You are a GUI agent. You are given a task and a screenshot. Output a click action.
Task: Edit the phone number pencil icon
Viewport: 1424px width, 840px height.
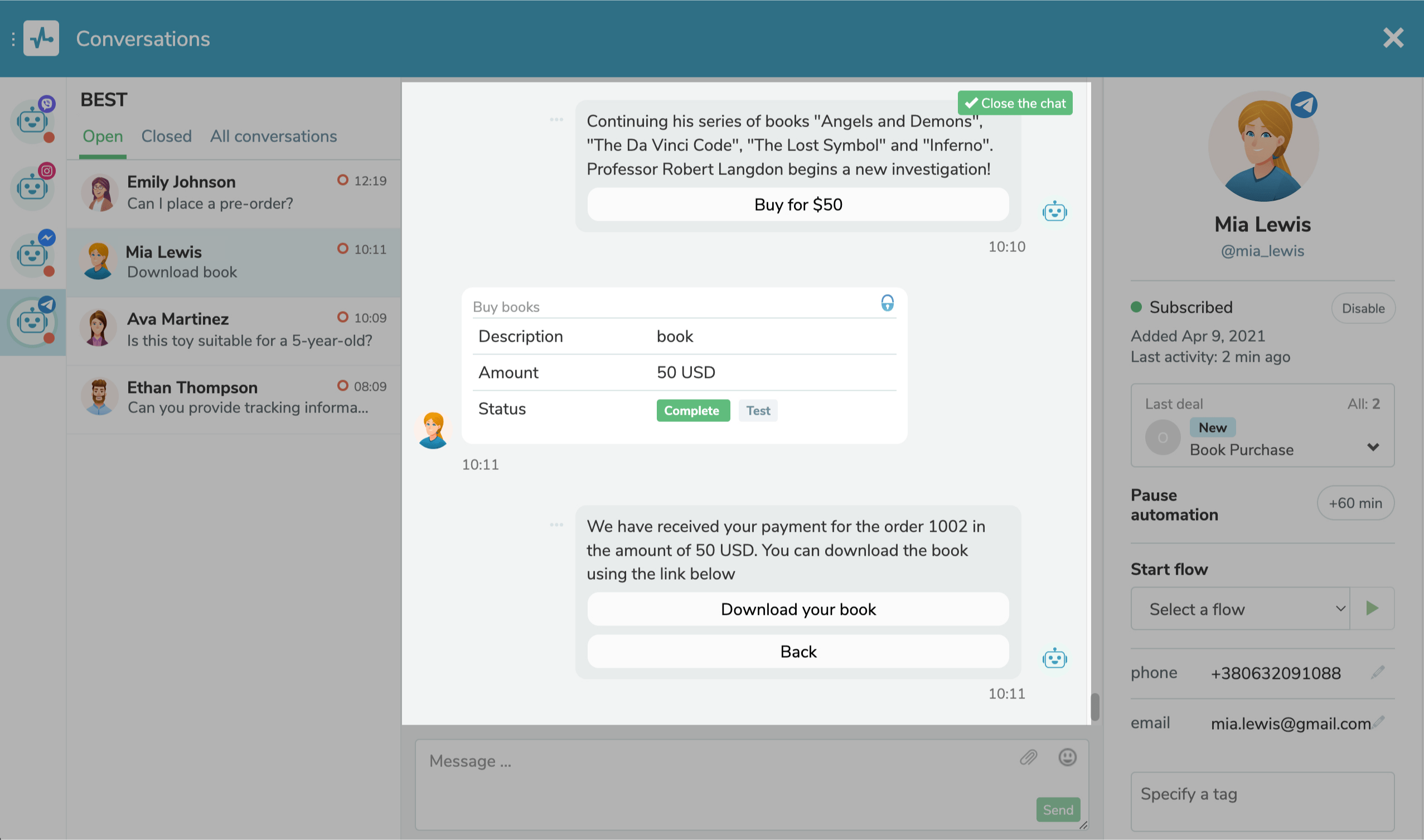(1378, 672)
